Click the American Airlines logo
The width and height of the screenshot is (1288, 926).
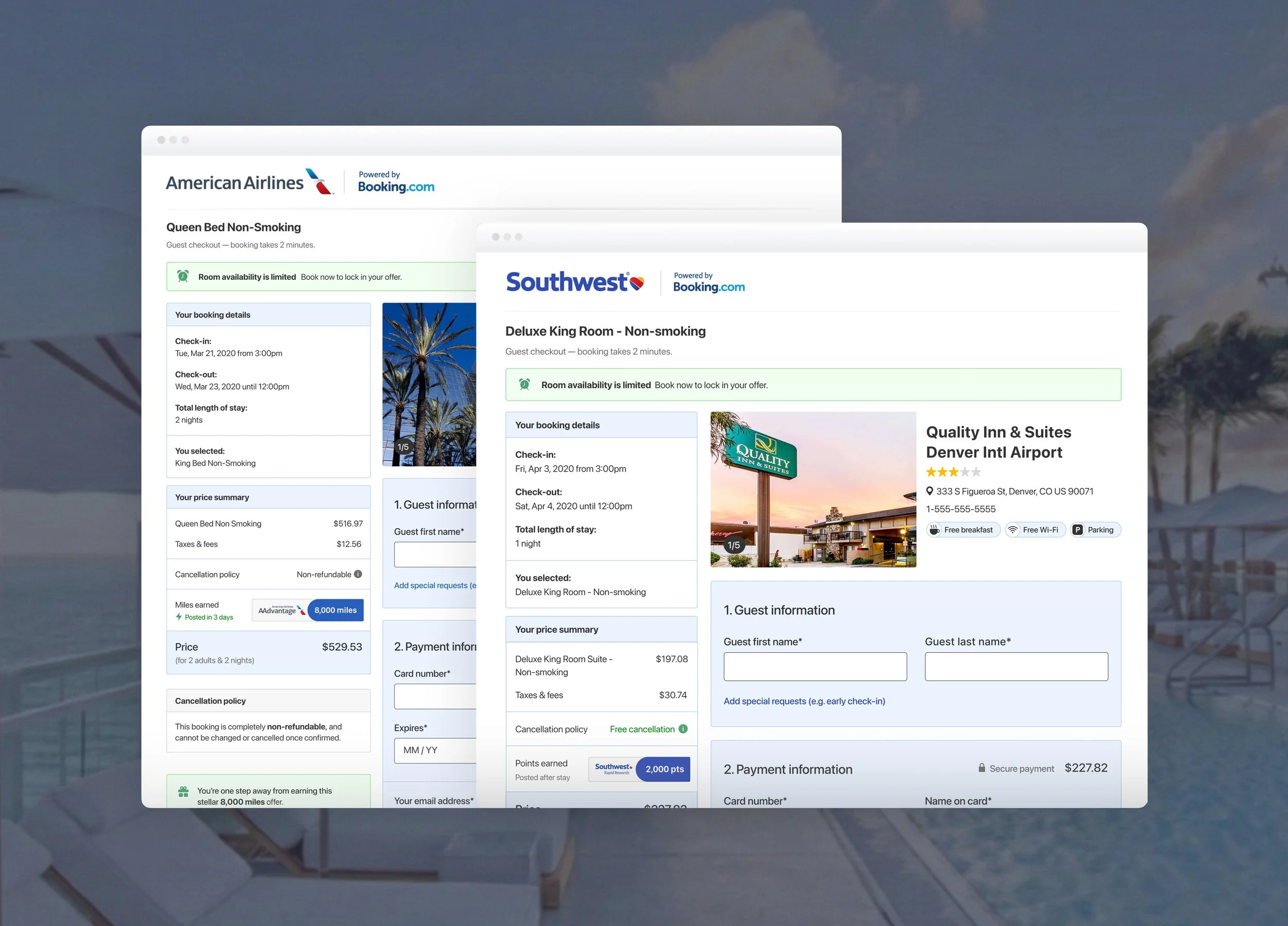tap(249, 182)
